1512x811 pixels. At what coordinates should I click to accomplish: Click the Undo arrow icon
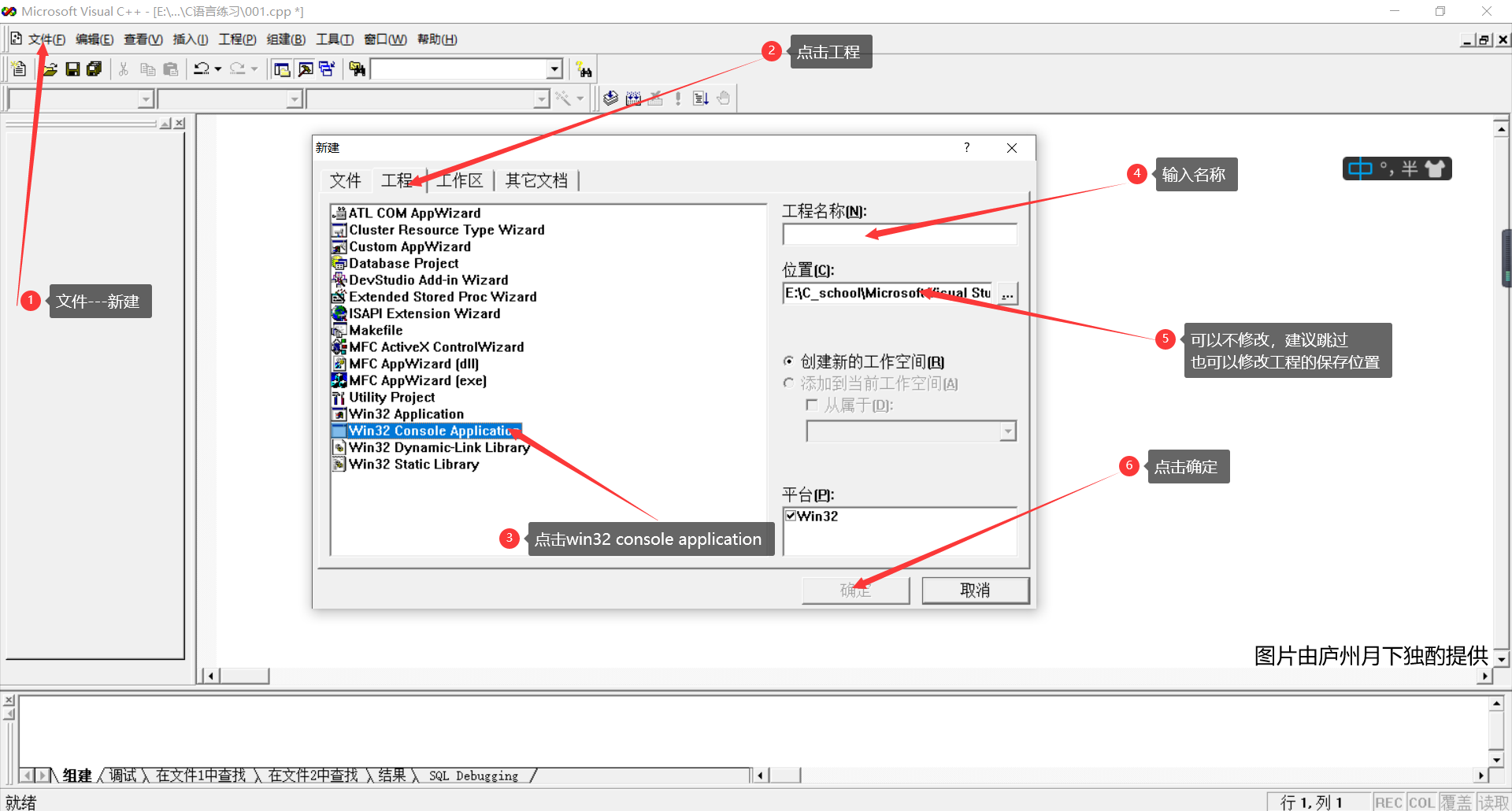point(202,69)
